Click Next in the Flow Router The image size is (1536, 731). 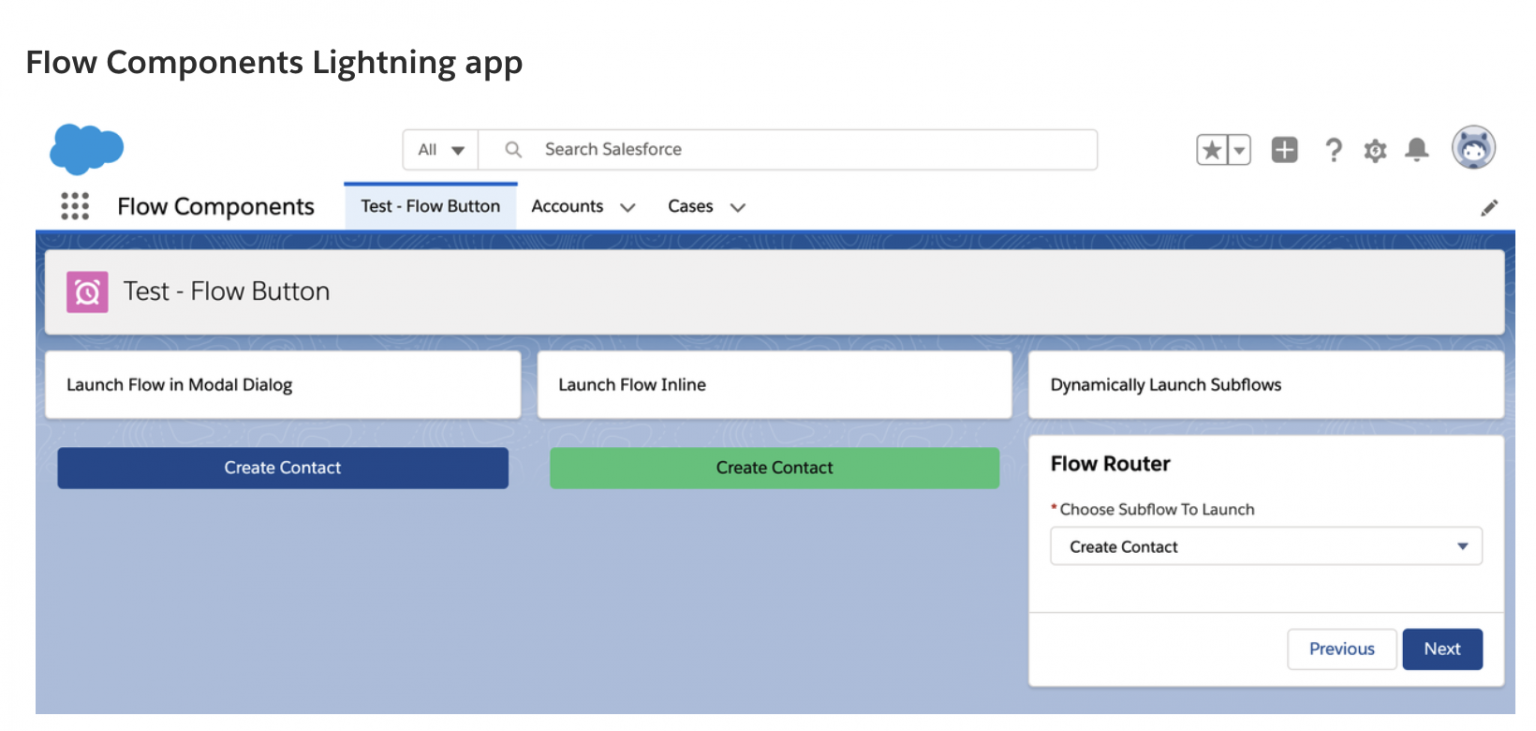(x=1442, y=649)
